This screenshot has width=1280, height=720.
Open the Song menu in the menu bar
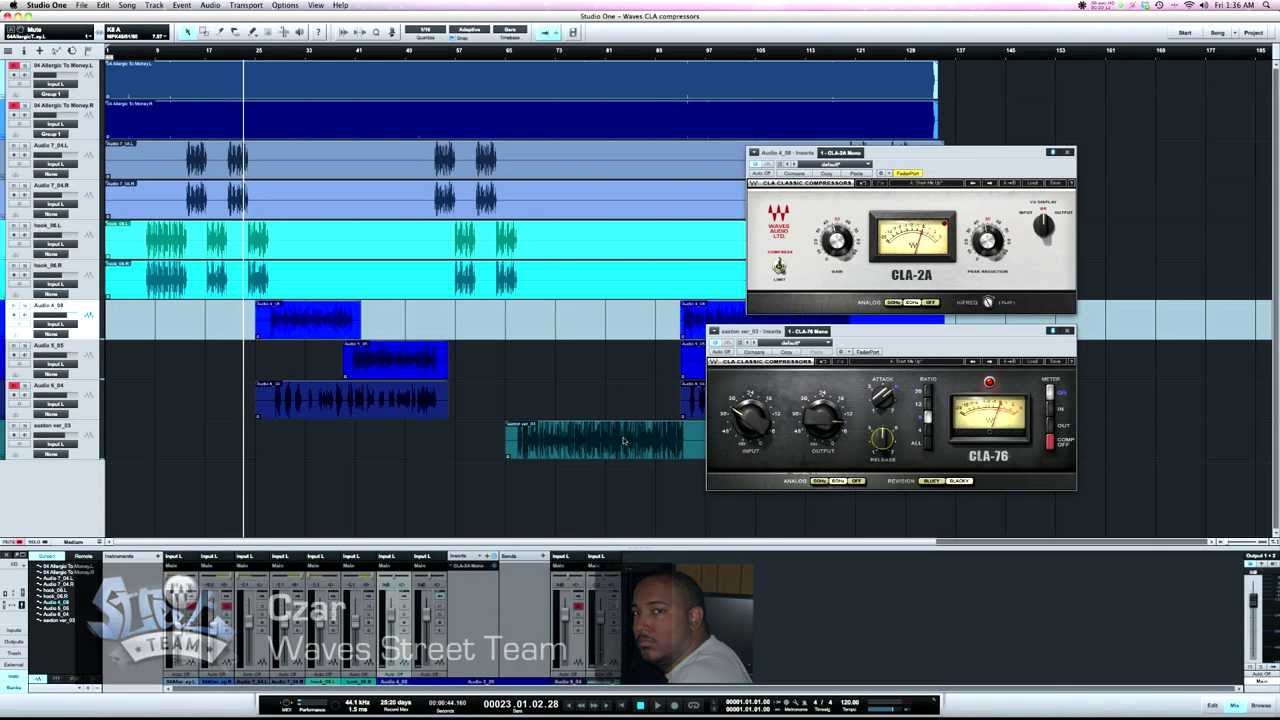[x=127, y=6]
